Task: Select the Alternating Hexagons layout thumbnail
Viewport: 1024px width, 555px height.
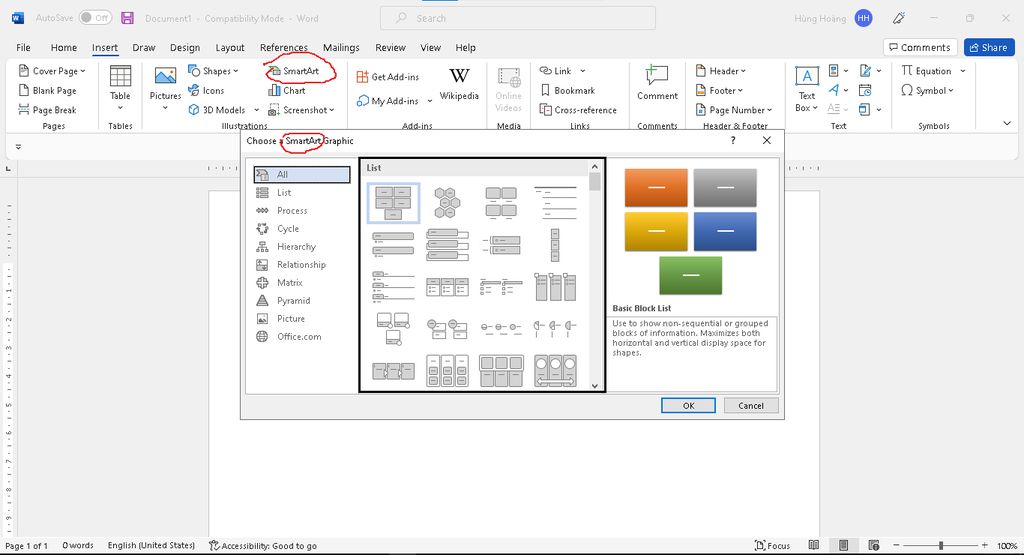Action: point(447,202)
